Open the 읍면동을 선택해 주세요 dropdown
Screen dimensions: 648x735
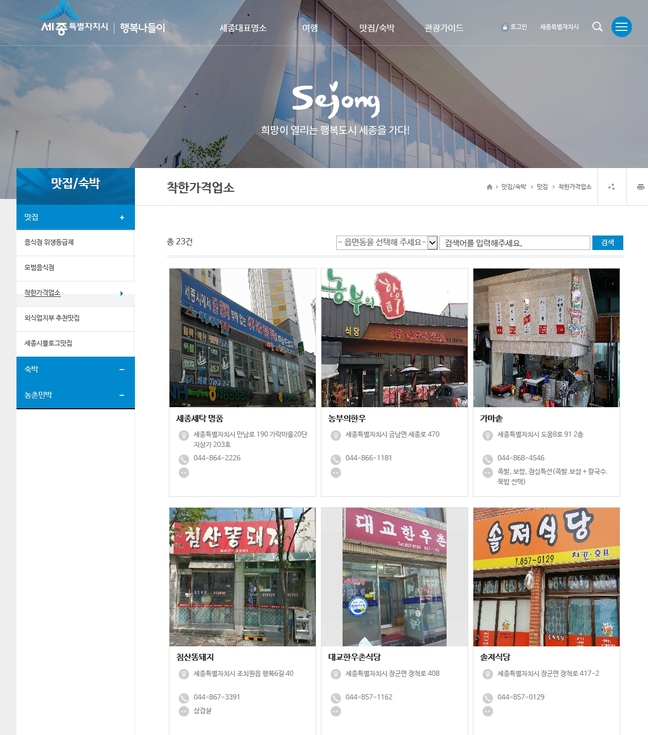(x=387, y=242)
